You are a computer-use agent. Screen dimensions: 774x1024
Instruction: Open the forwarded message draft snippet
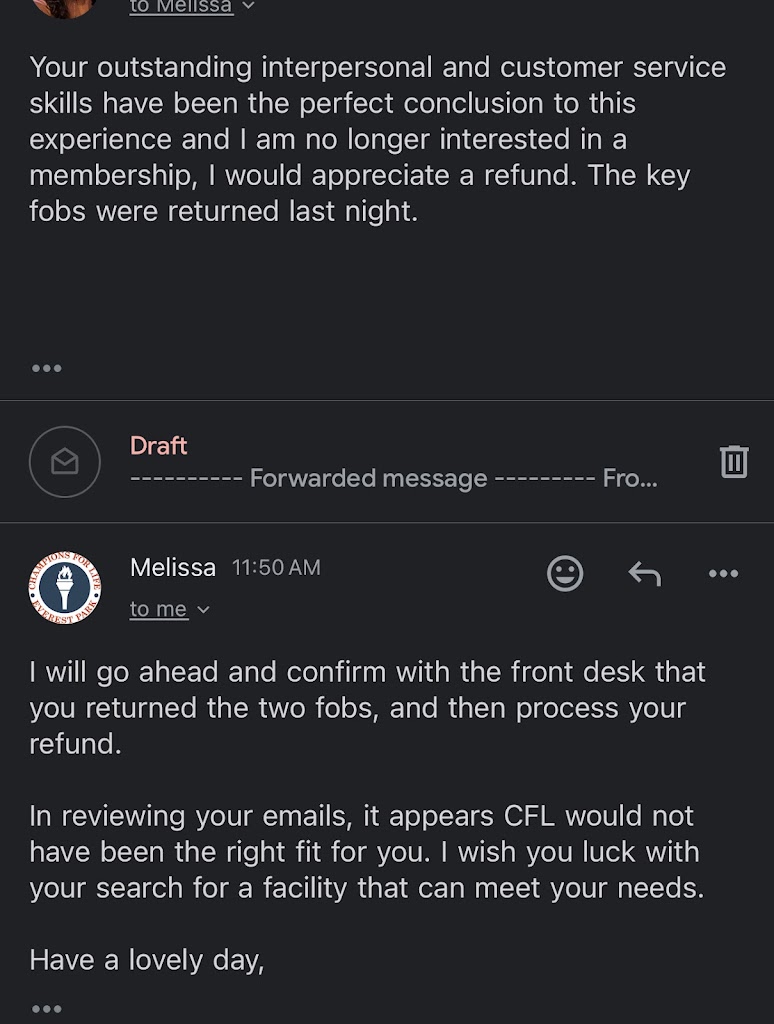pyautogui.click(x=393, y=478)
